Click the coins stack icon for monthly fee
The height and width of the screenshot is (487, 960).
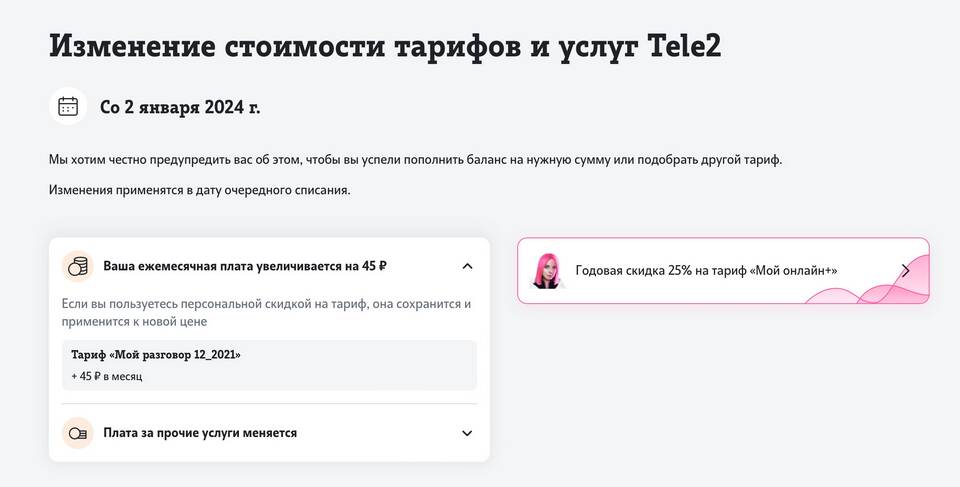pos(77,267)
